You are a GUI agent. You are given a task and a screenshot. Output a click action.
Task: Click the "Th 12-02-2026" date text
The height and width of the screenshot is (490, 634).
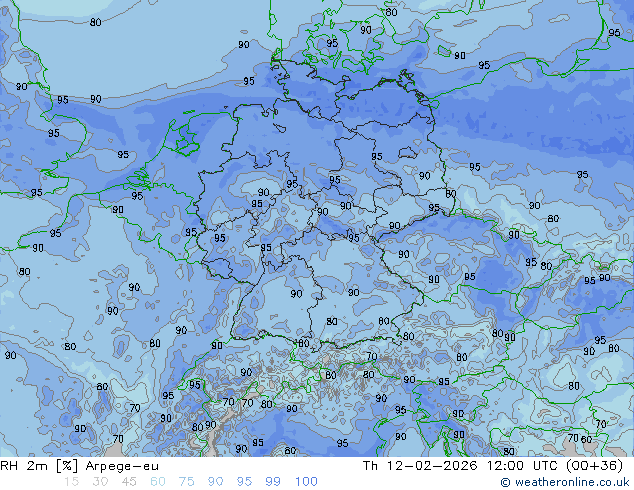coord(420,466)
